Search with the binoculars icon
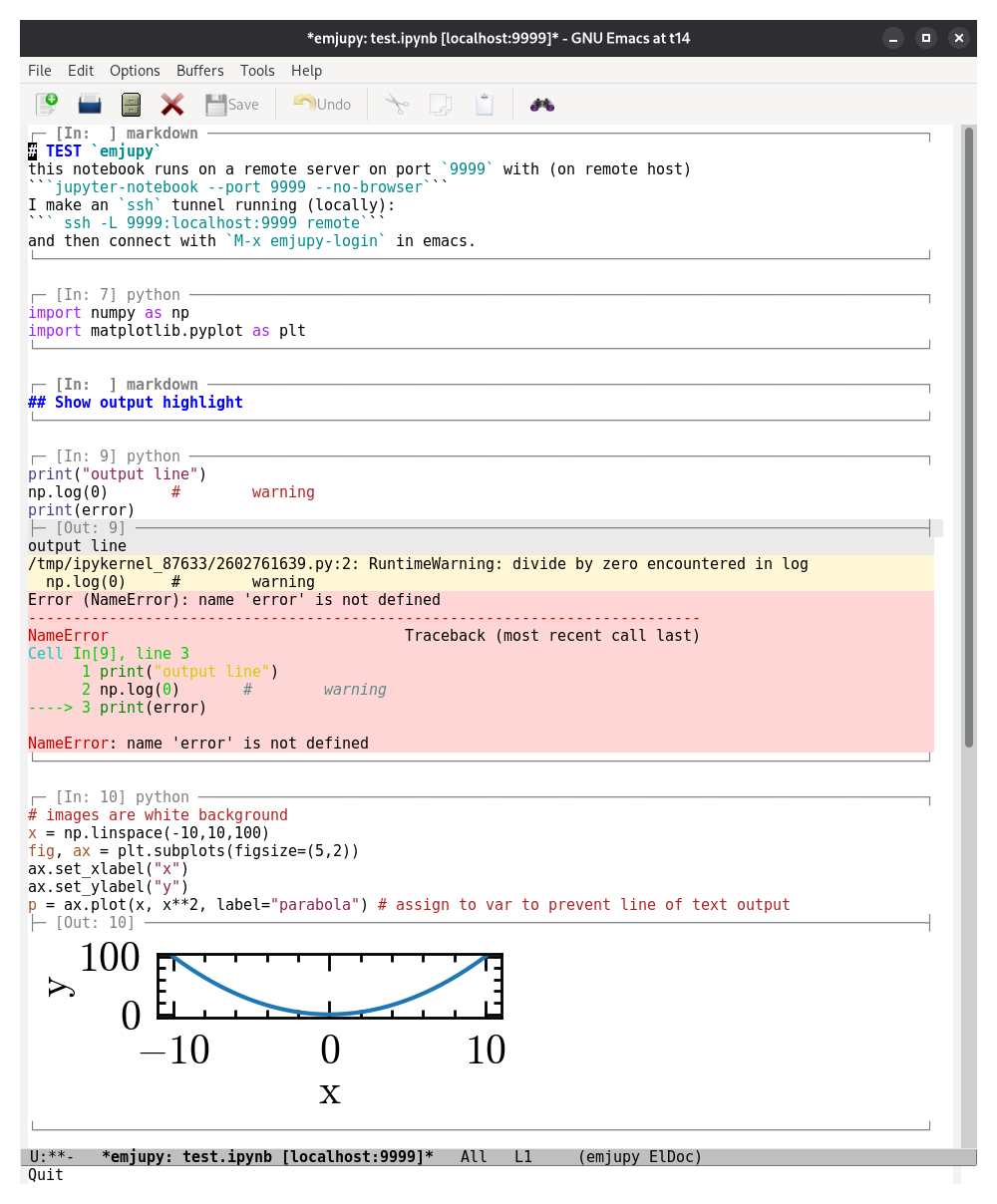Viewport: 997px width, 1204px height. point(542,104)
